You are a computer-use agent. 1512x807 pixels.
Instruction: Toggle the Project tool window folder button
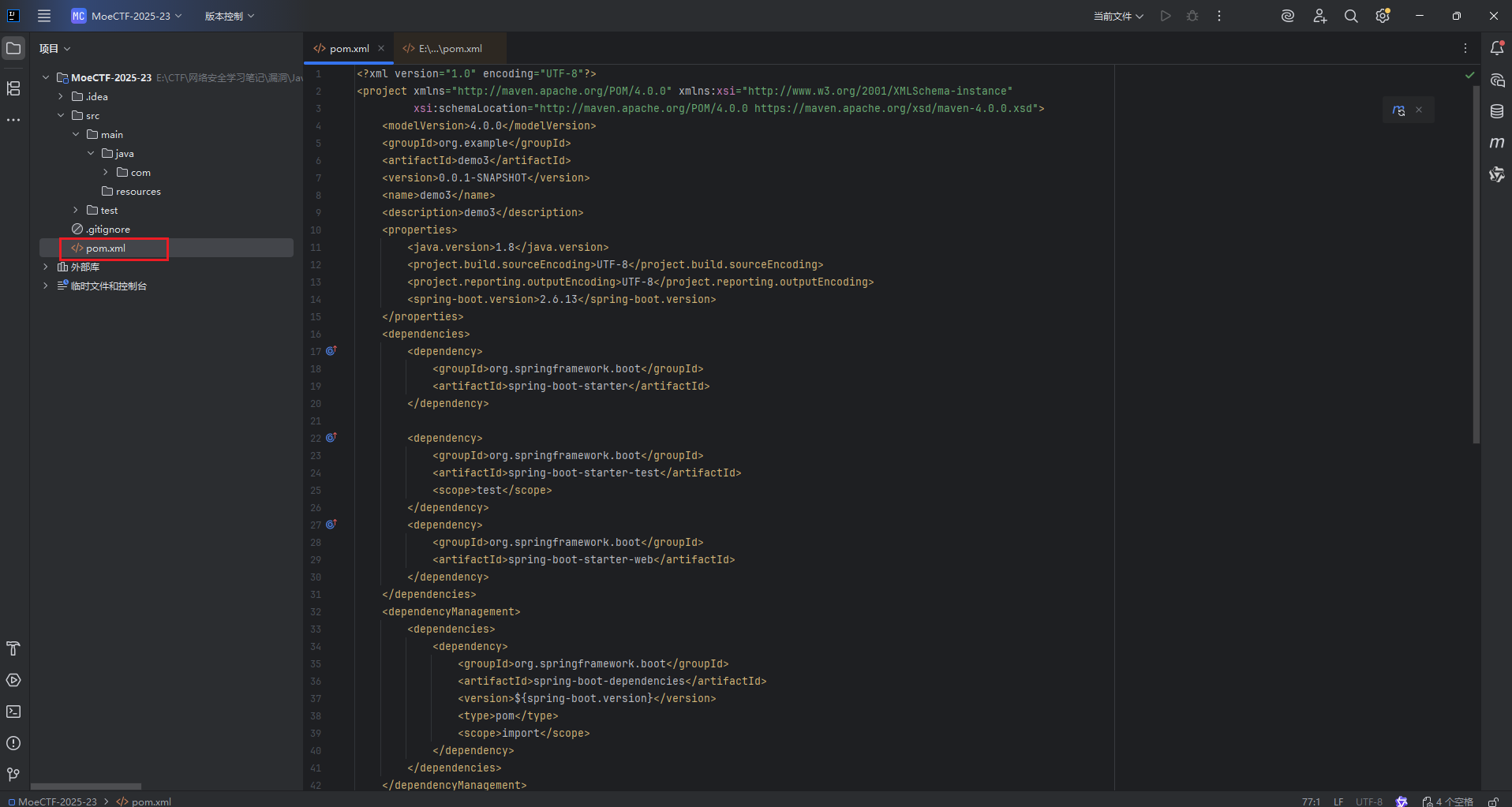coord(13,48)
